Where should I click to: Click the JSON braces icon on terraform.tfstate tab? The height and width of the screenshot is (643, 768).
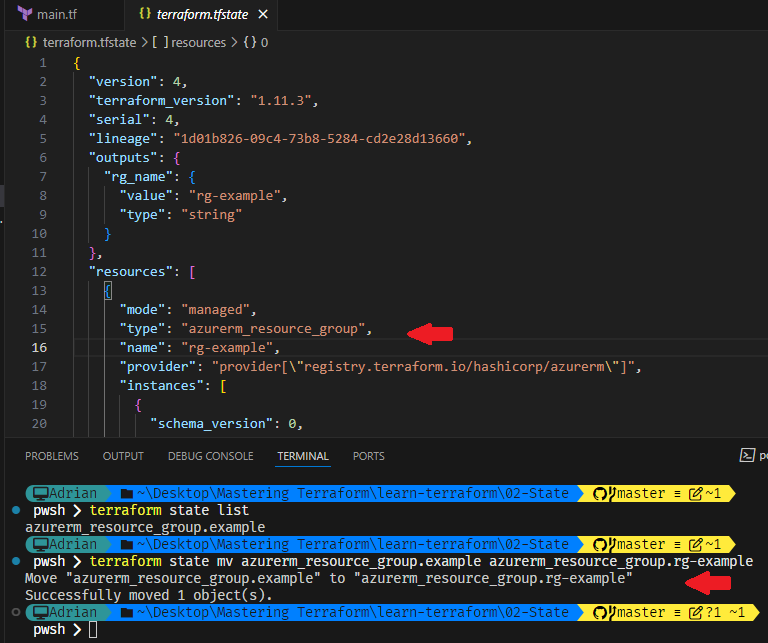(x=145, y=14)
